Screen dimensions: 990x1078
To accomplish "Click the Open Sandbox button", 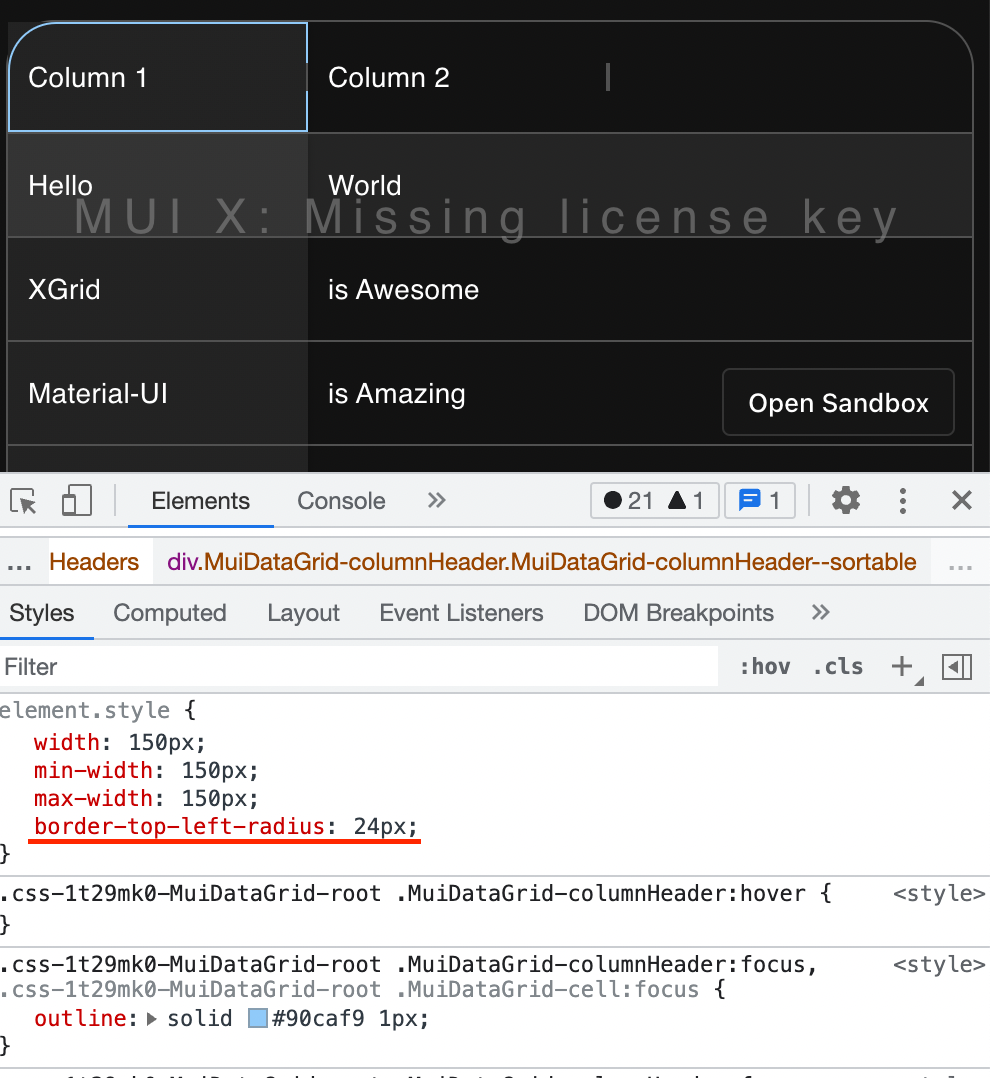I will [x=838, y=402].
